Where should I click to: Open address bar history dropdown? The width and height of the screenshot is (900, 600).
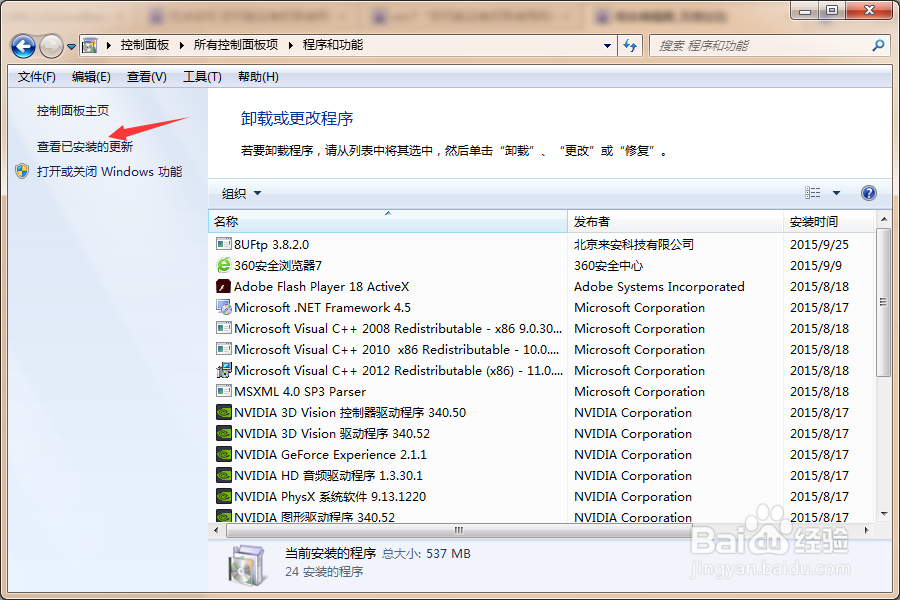607,46
